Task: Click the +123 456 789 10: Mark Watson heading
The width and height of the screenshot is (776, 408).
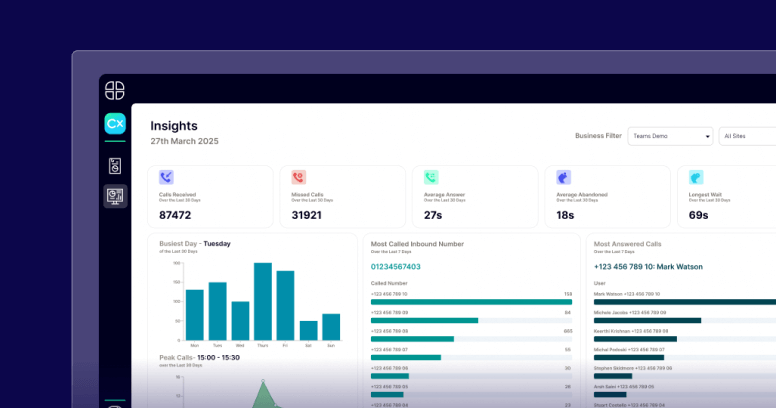Action: pos(648,267)
